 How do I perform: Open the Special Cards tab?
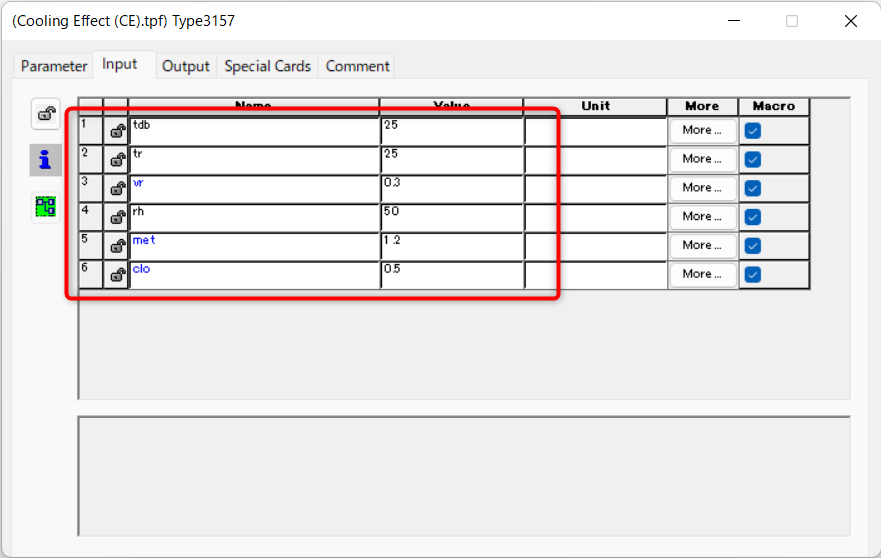click(x=267, y=66)
